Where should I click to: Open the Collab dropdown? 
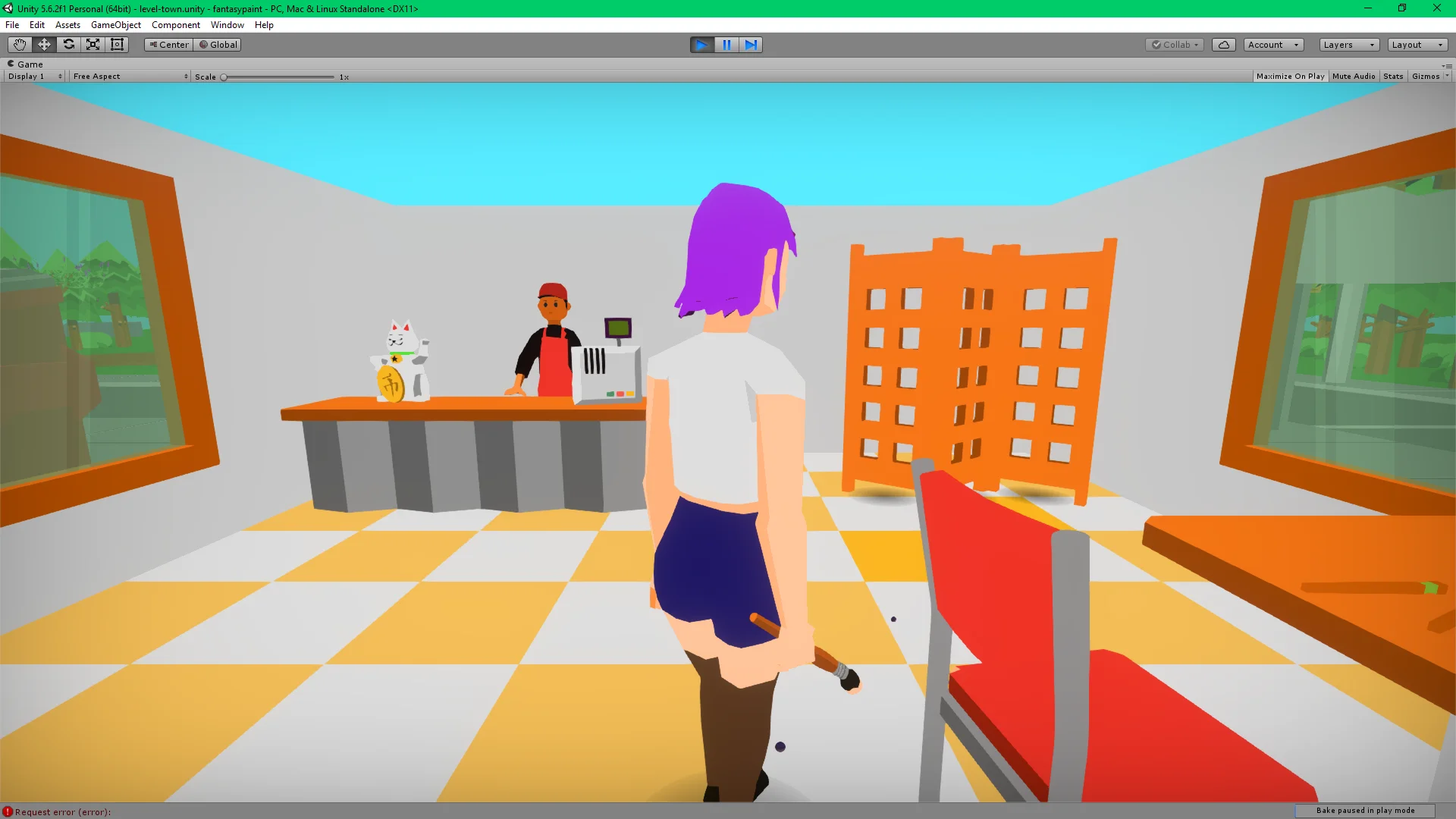click(1175, 45)
